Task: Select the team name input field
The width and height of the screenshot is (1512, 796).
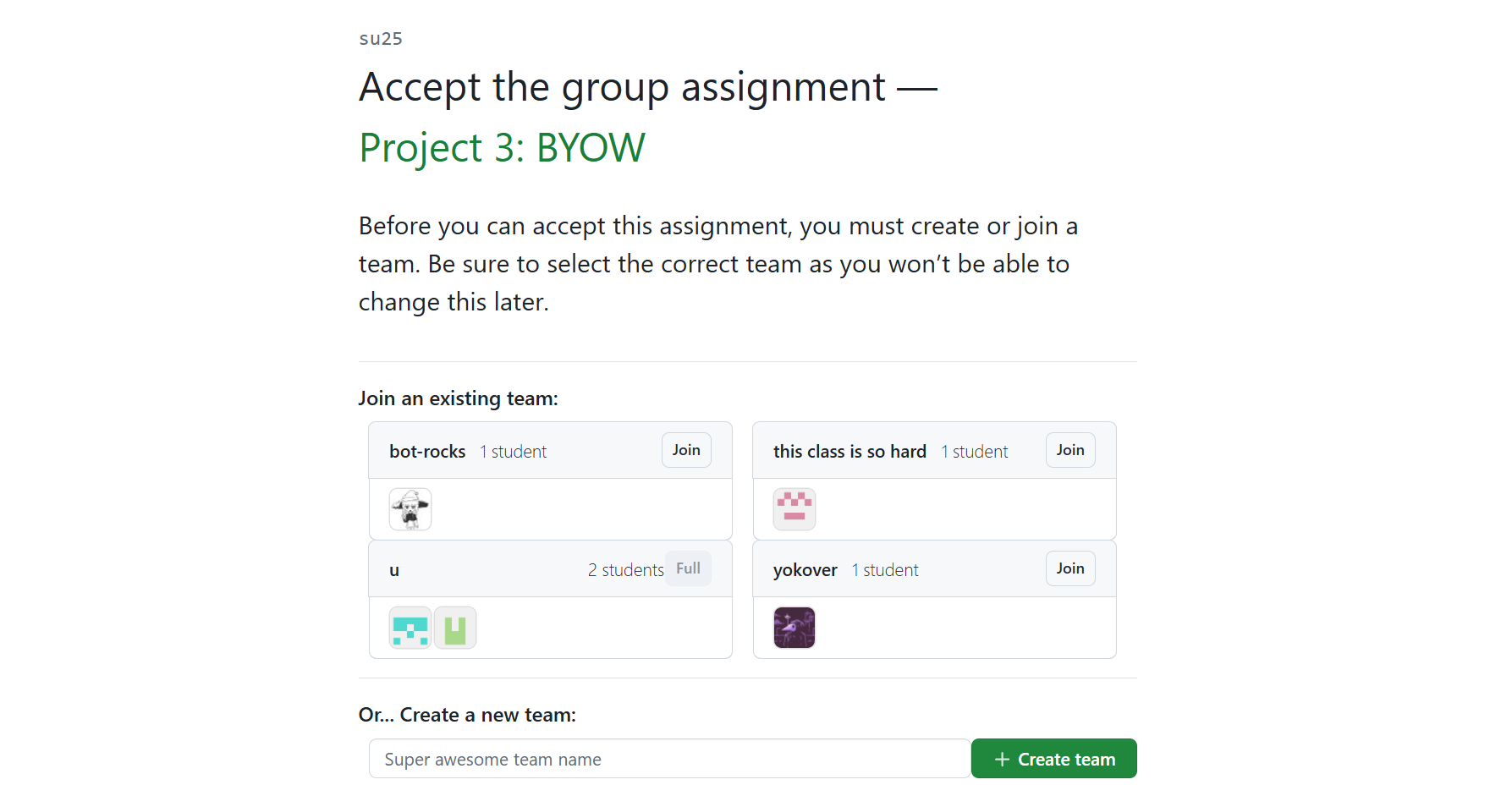Action: pyautogui.click(x=668, y=759)
